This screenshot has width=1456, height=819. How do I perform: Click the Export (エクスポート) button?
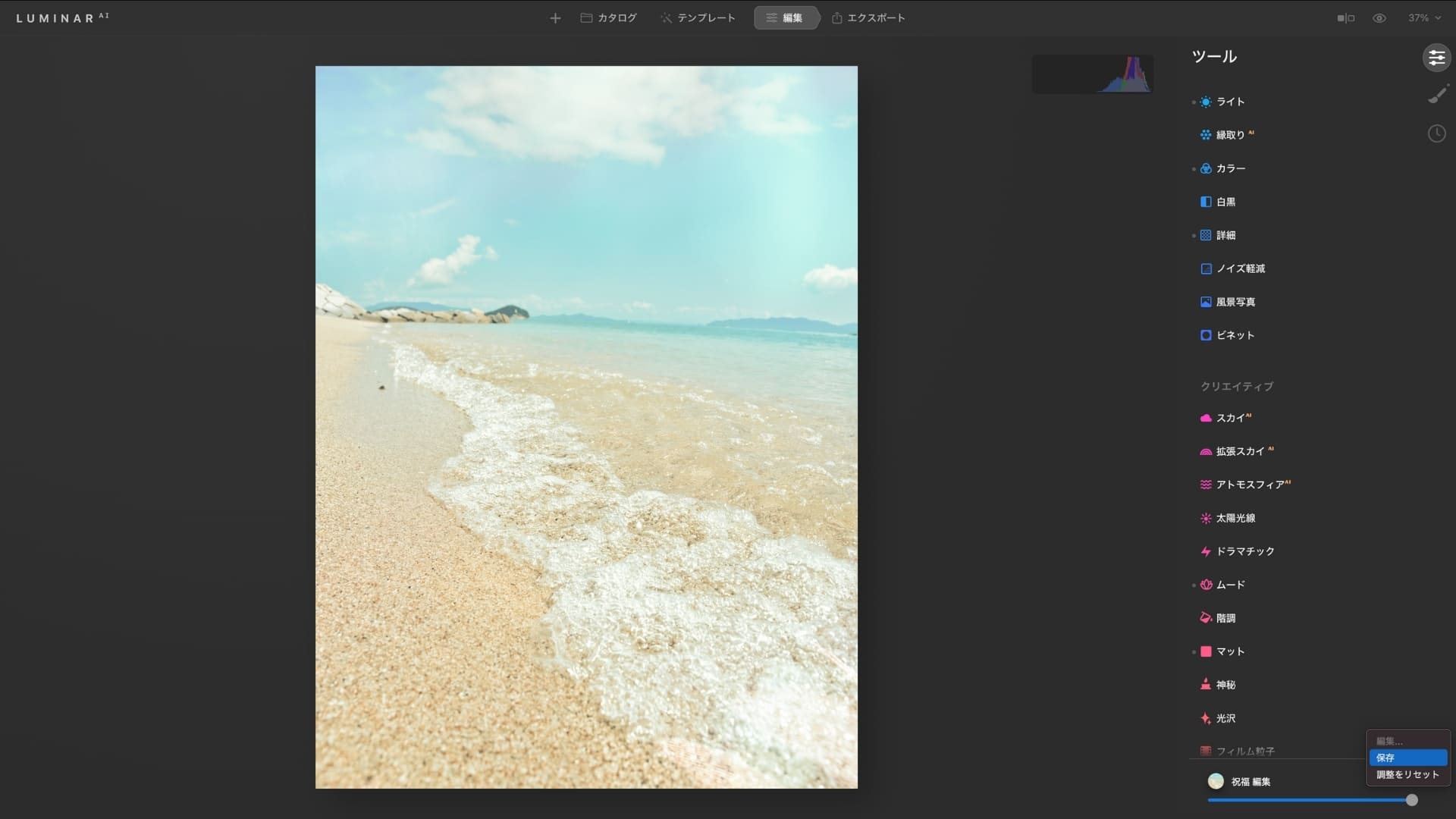[868, 18]
